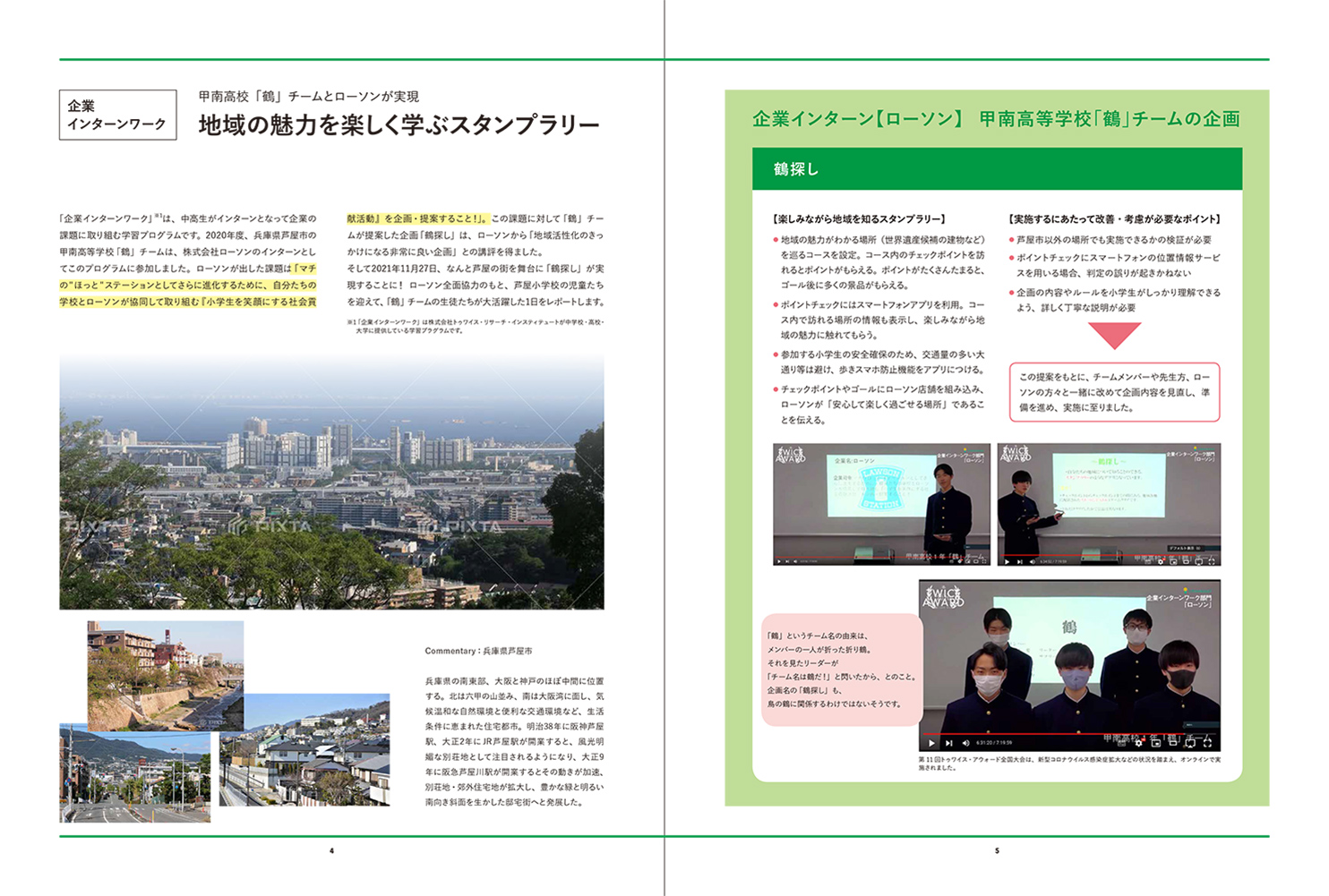Click pink callout about 「鶴」 team name origin
This screenshot has height=896, width=1329.
[x=842, y=670]
